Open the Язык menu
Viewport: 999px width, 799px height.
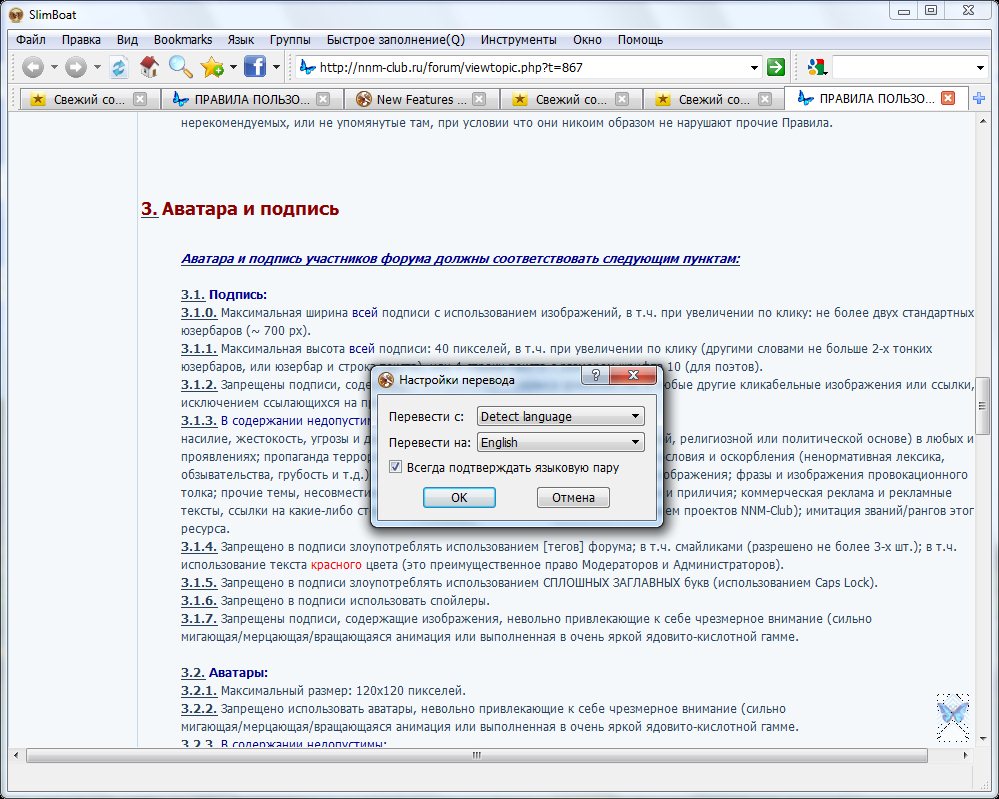[240, 40]
